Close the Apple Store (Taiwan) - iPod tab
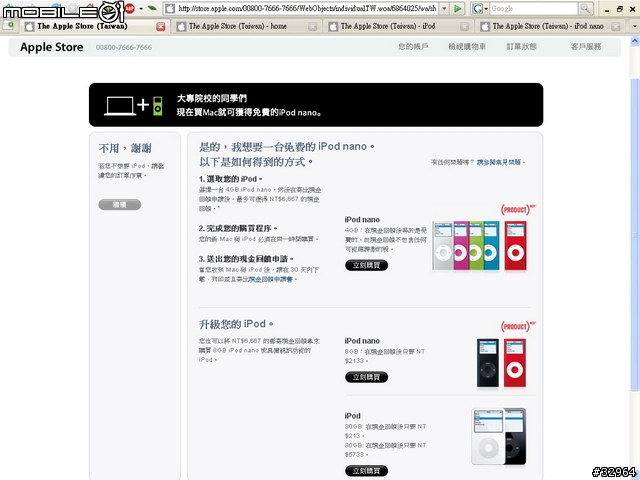This screenshot has width=640, height=480. 464,27
